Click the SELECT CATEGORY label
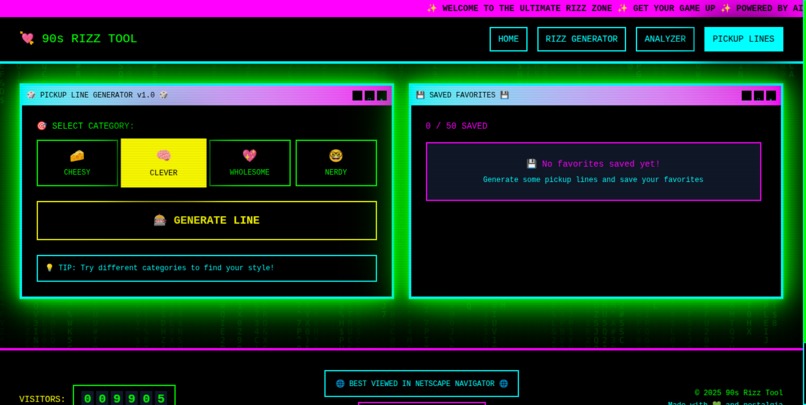Screen dimensions: 806x405 click(93, 126)
